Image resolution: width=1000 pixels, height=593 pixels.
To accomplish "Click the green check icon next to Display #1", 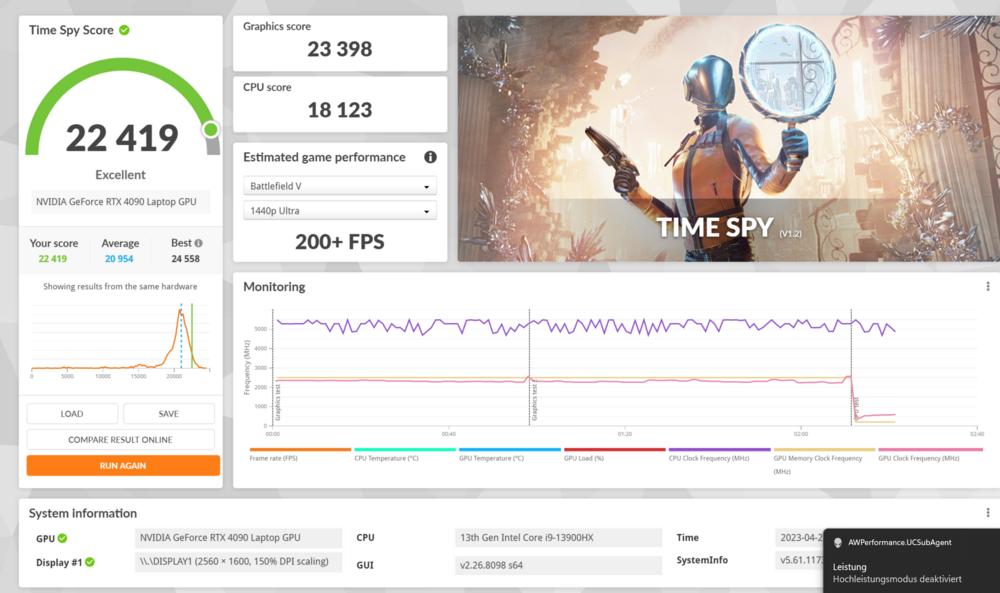I will 90,562.
